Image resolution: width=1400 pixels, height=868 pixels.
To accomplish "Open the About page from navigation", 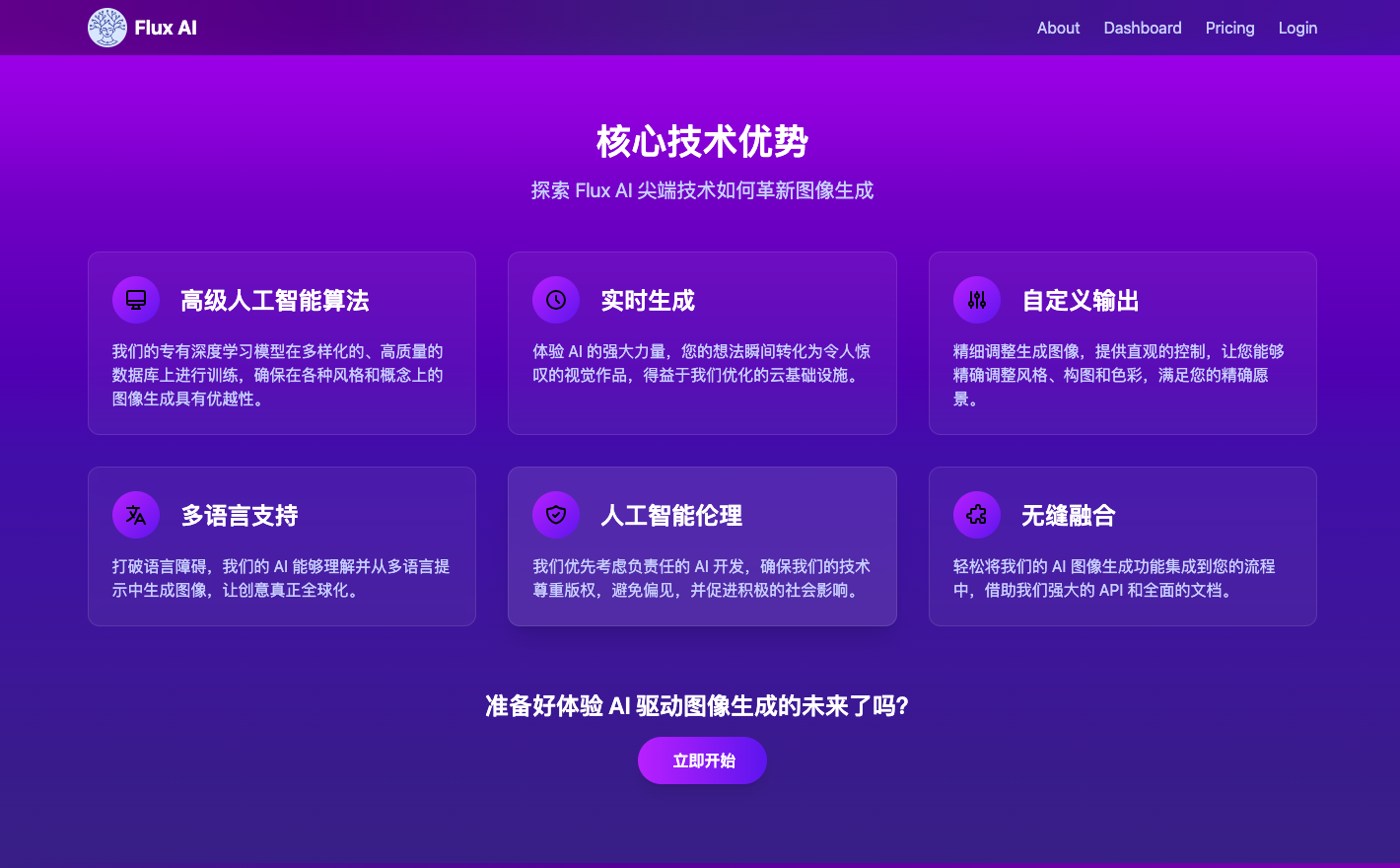I will [x=1058, y=28].
